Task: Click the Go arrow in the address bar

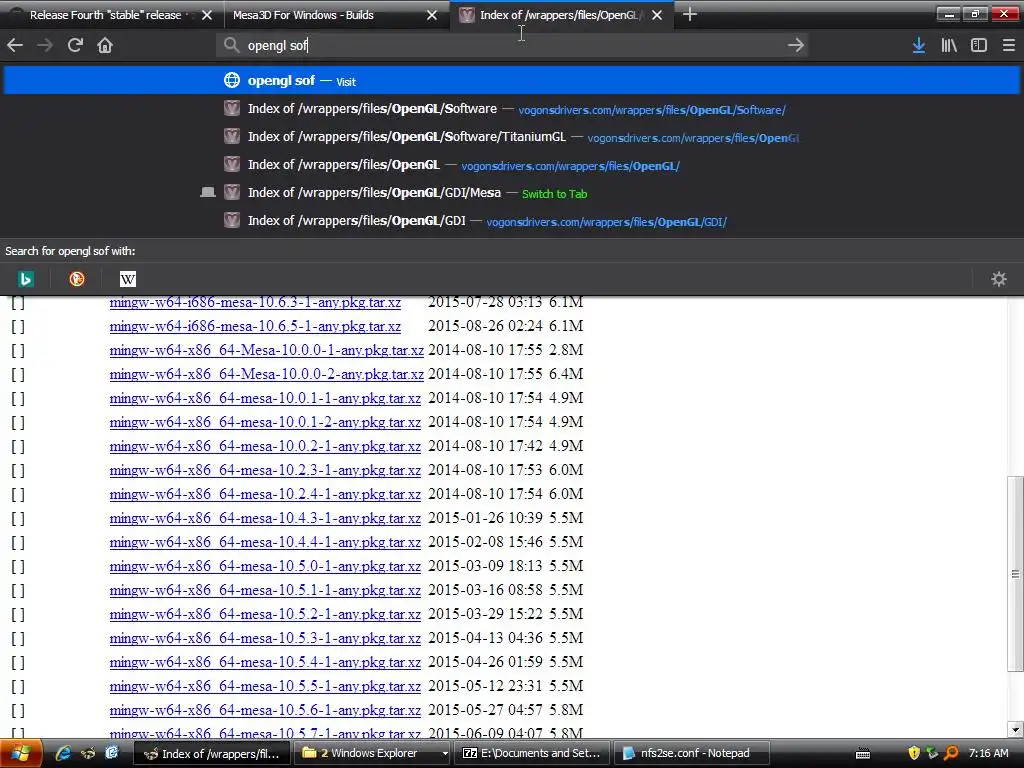Action: click(x=795, y=45)
